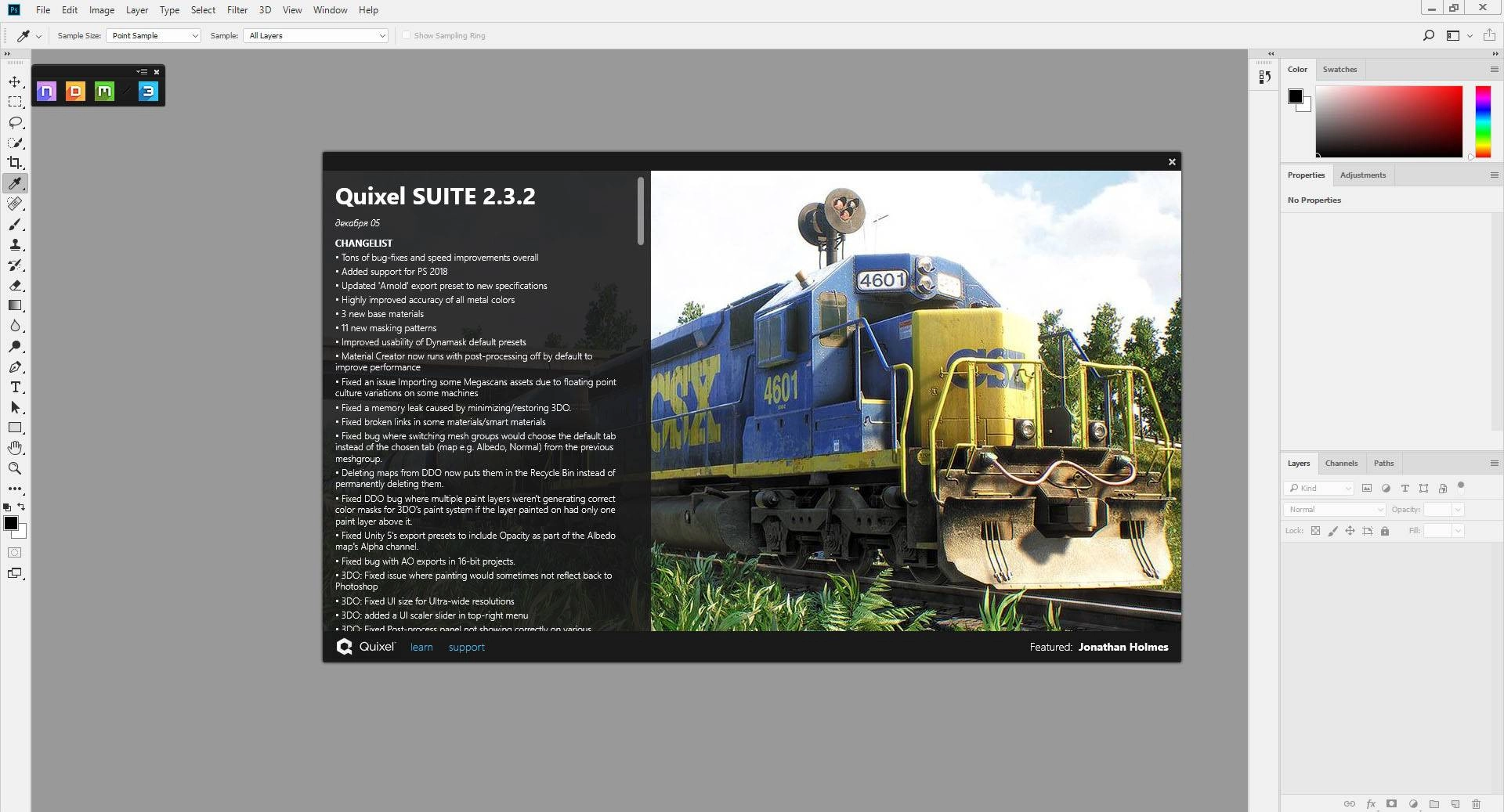Open Sample All Layers dropdown
The height and width of the screenshot is (812, 1504).
316,35
